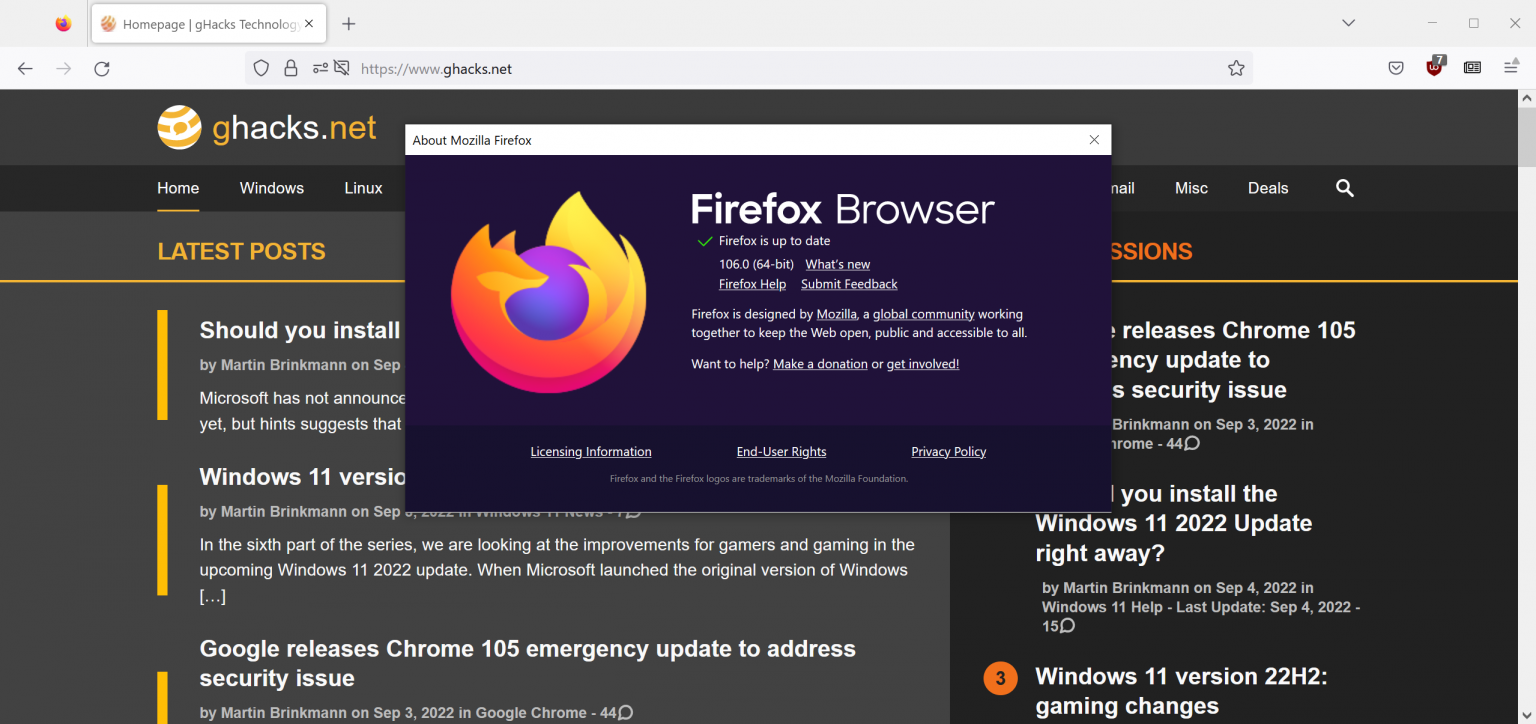This screenshot has height=724, width=1536.
Task: Open the list-all-tabs dropdown
Action: pyautogui.click(x=1347, y=22)
